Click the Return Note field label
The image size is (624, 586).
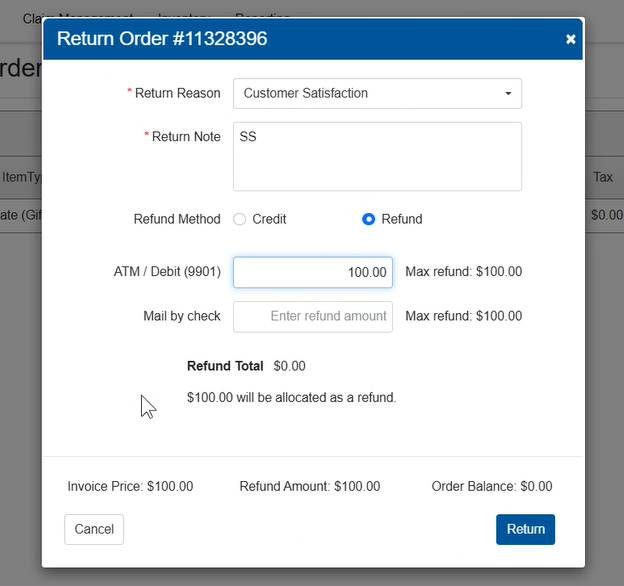(x=185, y=137)
